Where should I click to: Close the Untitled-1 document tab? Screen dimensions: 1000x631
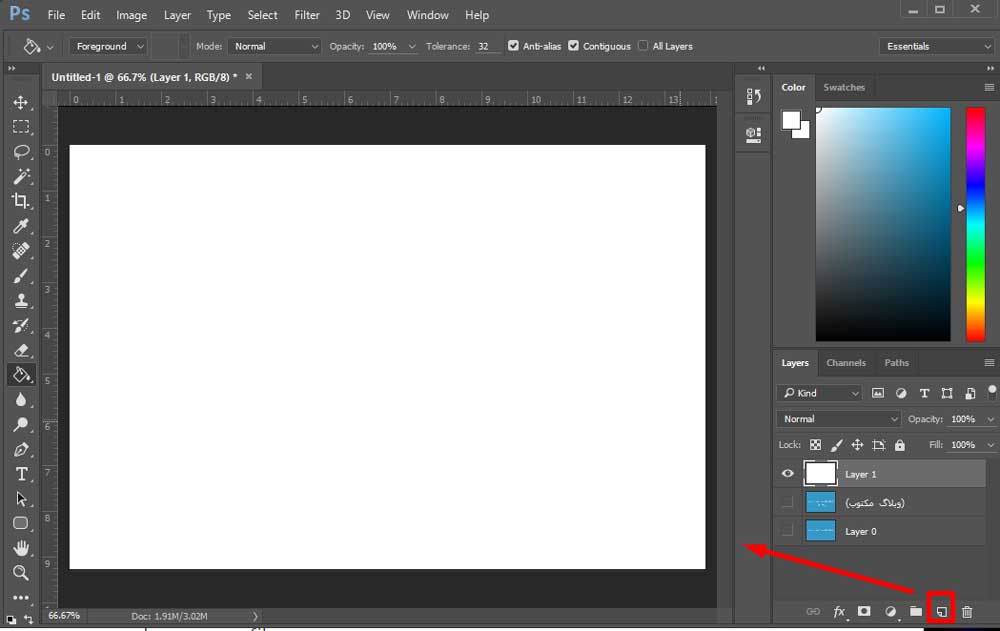249,77
